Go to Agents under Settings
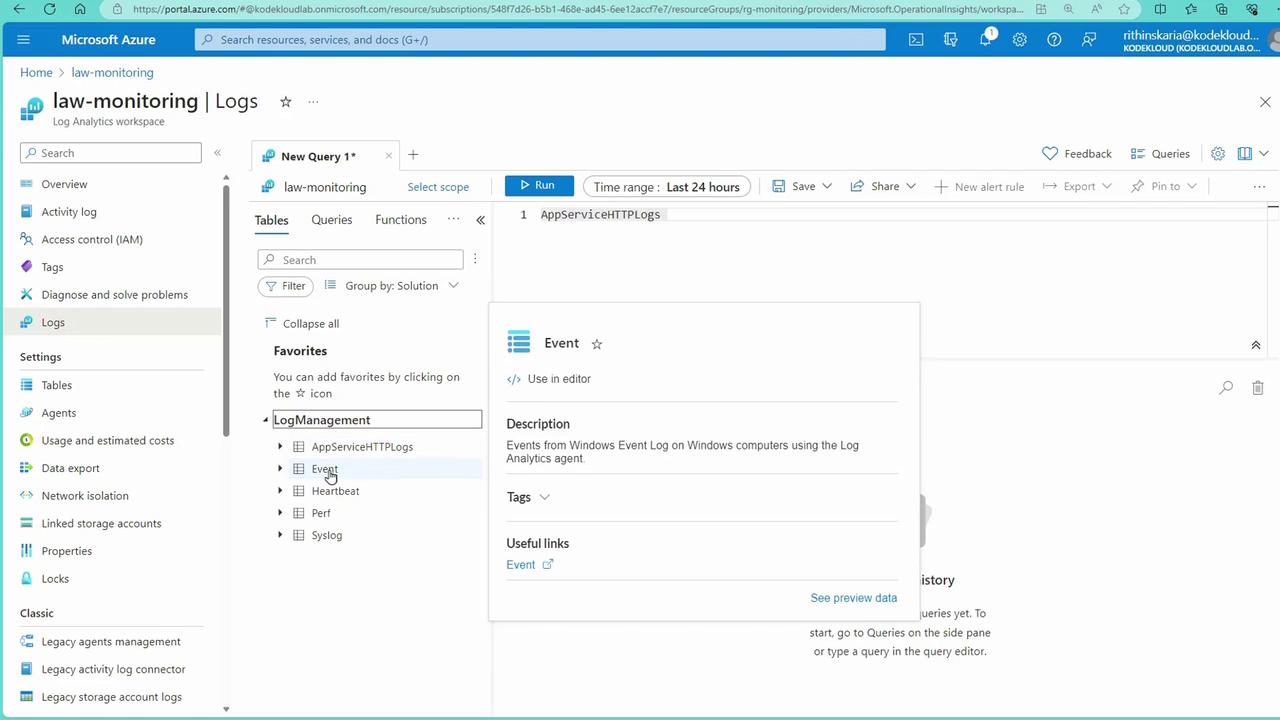The height and width of the screenshot is (720, 1280). (x=59, y=413)
